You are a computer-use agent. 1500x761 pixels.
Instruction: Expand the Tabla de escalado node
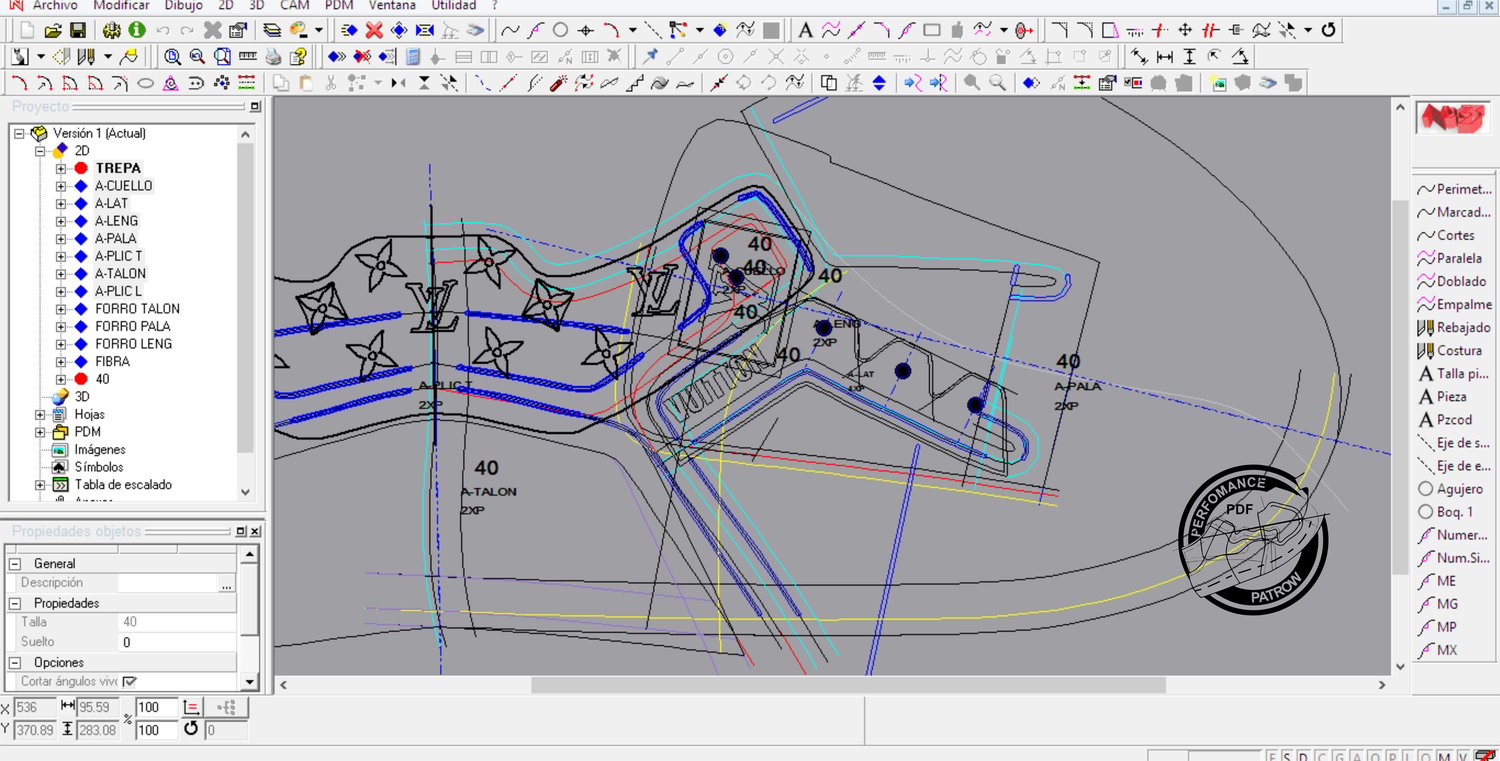(x=40, y=485)
